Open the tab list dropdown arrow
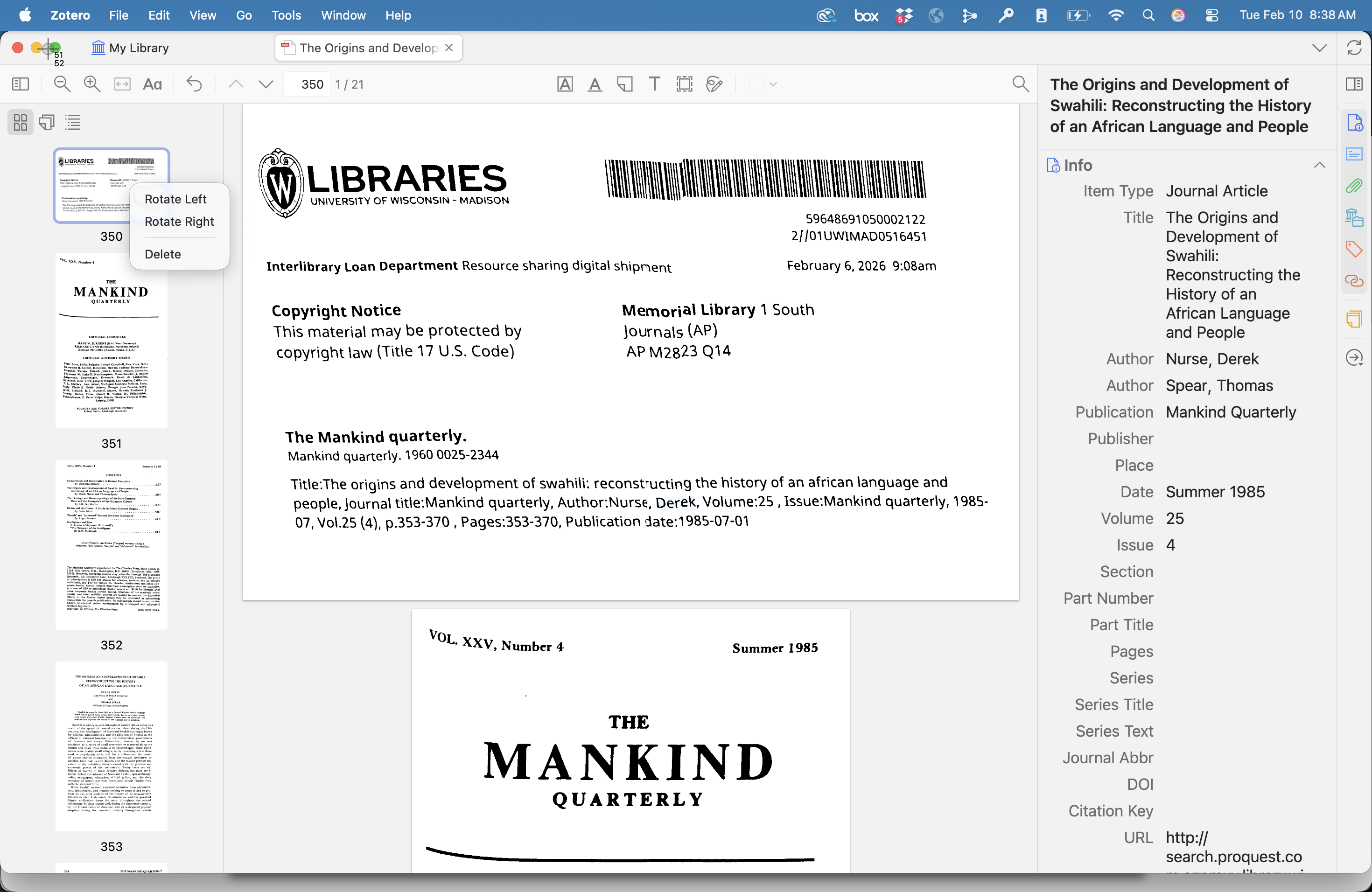This screenshot has width=1372, height=892. click(x=1319, y=48)
